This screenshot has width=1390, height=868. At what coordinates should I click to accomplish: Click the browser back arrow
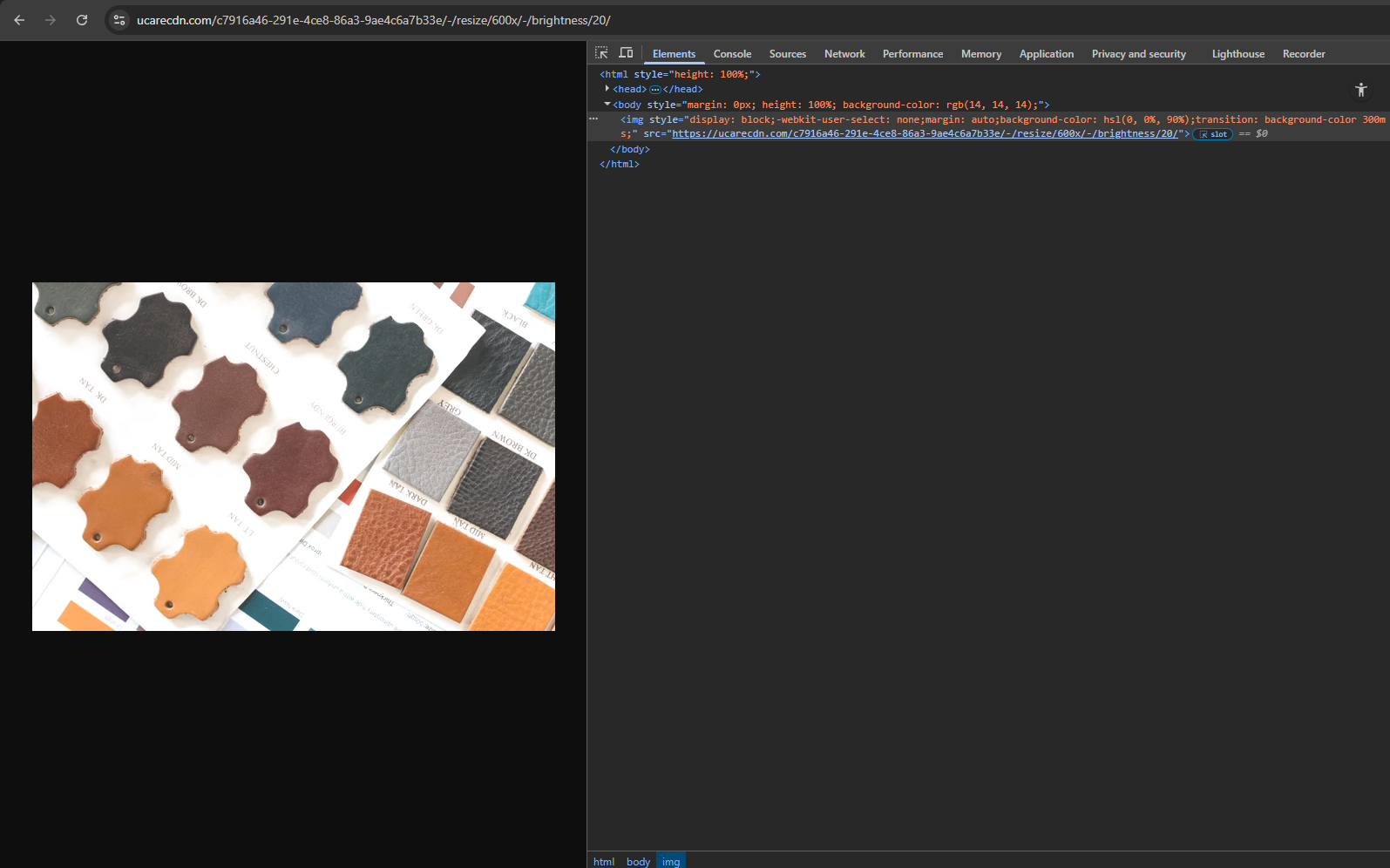coord(19,20)
